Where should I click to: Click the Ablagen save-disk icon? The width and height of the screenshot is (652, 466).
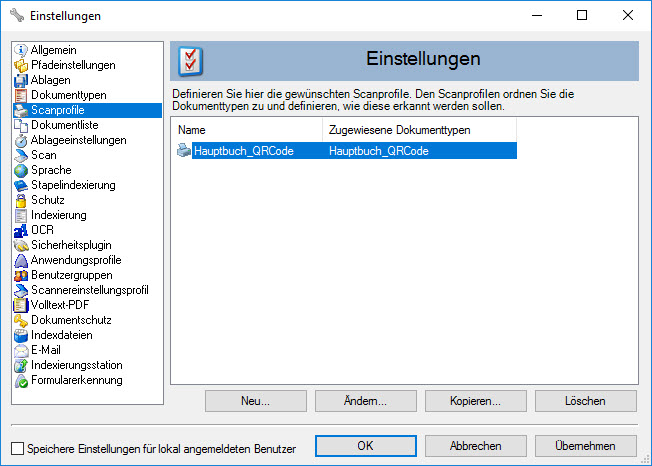pos(21,80)
